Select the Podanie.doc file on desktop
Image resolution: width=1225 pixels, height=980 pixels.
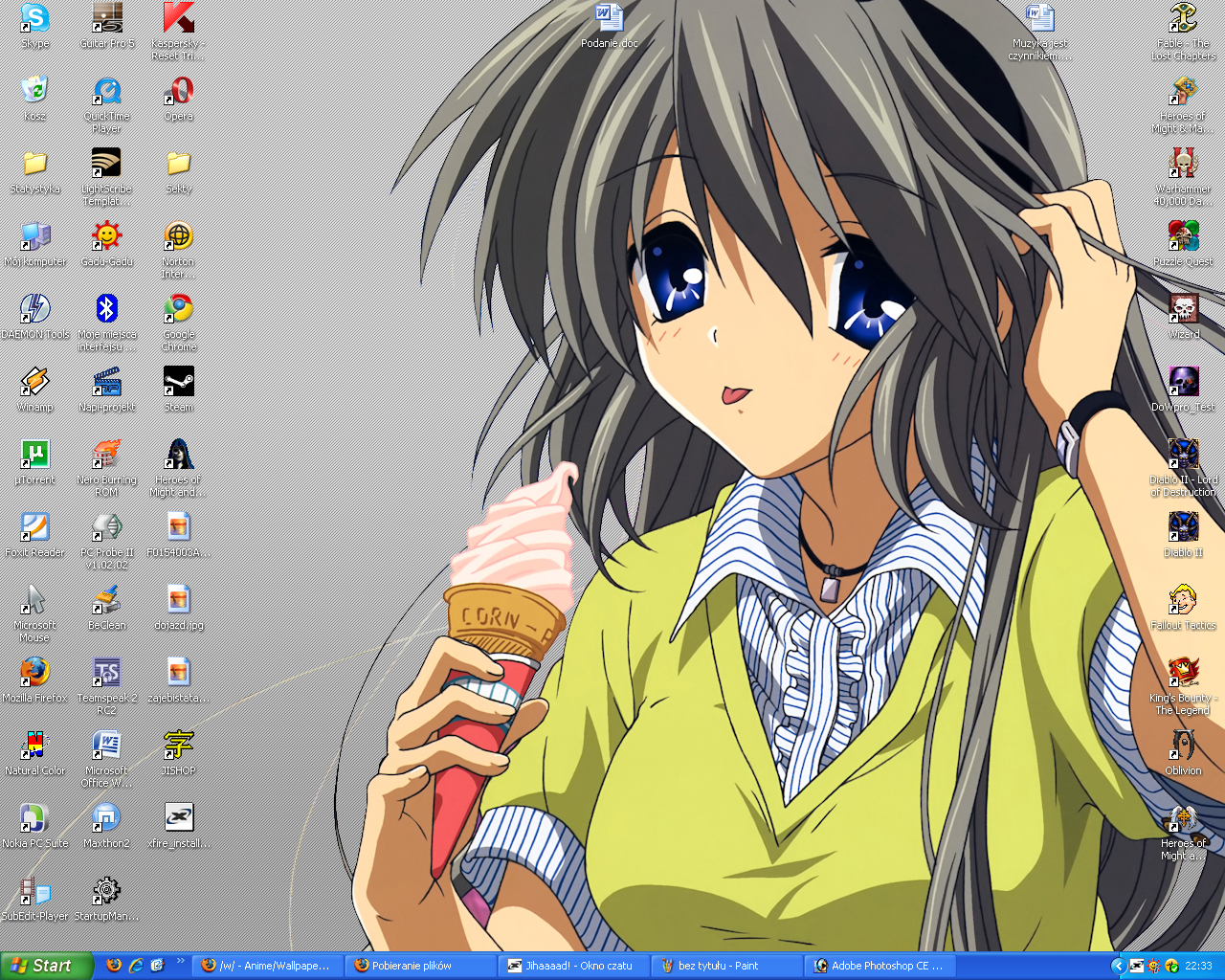click(x=609, y=18)
